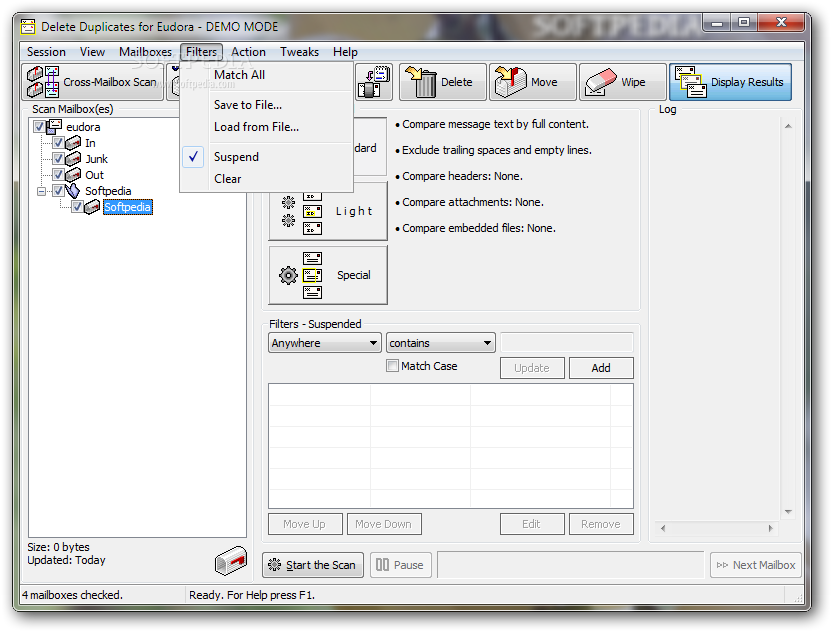Open the Session menu
Viewport: 832px width, 632px height.
[x=46, y=52]
